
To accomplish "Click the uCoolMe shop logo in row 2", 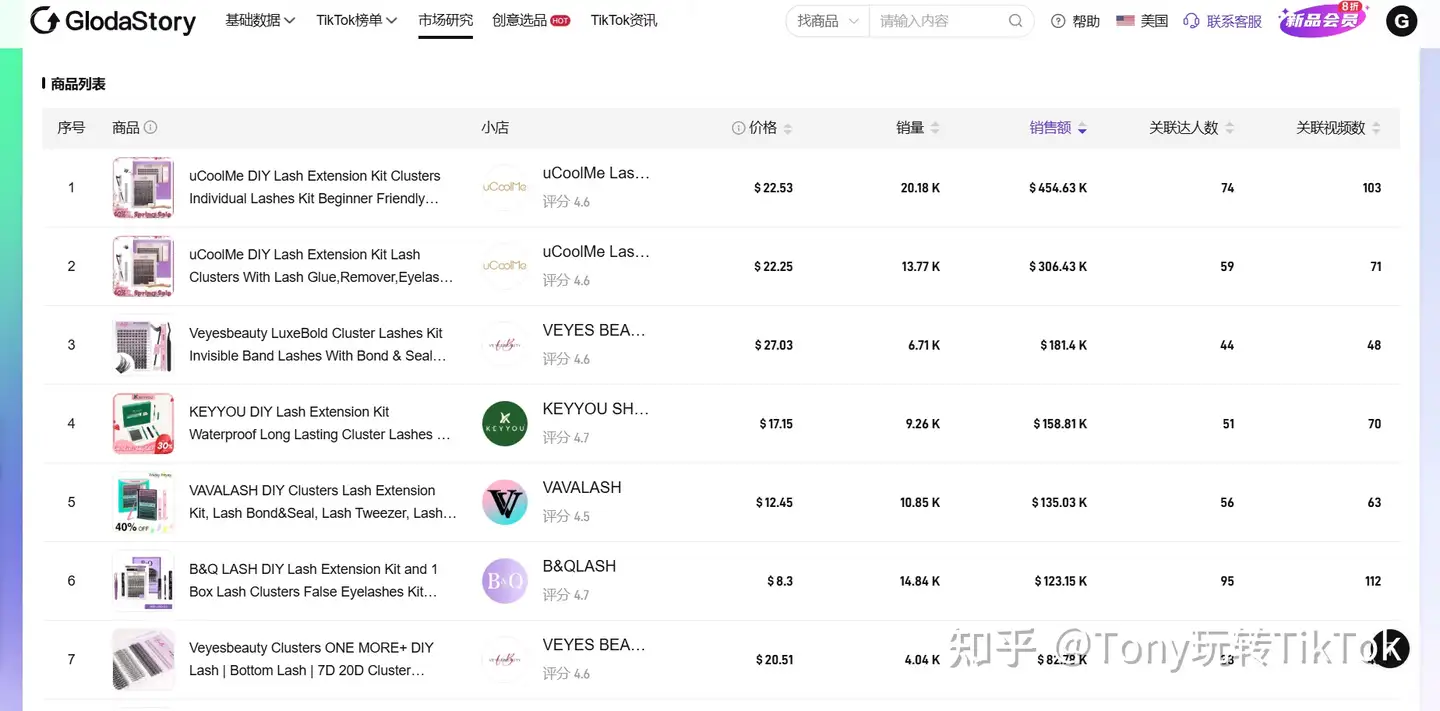I will [x=505, y=266].
